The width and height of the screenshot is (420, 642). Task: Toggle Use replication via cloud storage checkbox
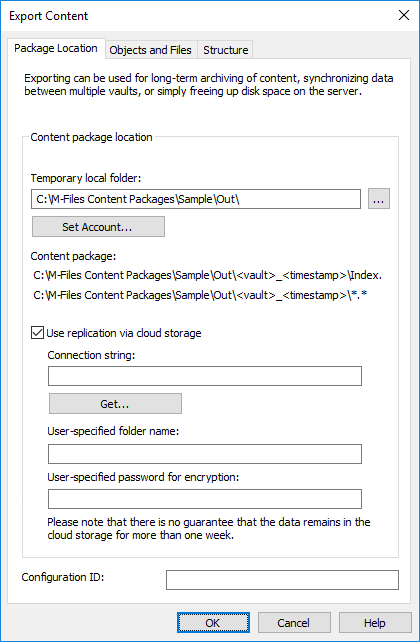[37, 333]
